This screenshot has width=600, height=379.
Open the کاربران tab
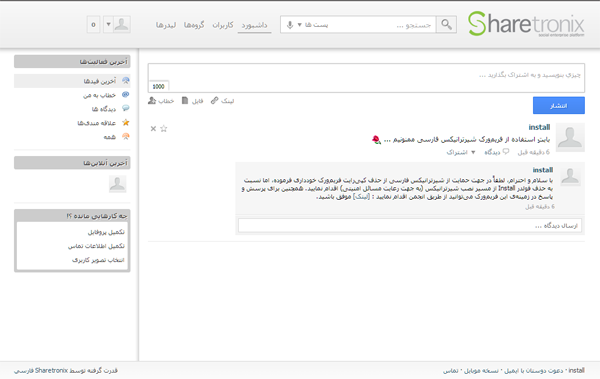click(223, 25)
